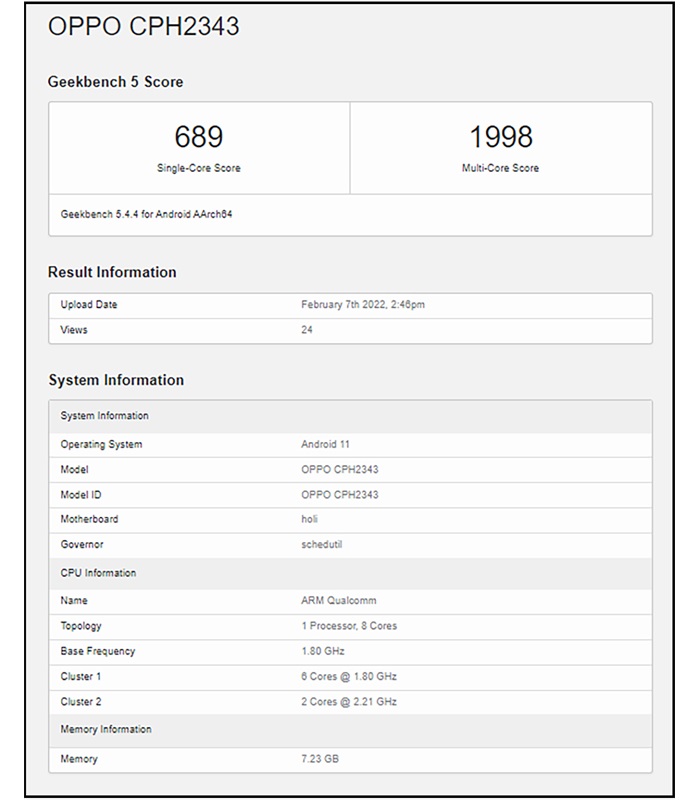Click the Memory Information header row

(351, 730)
